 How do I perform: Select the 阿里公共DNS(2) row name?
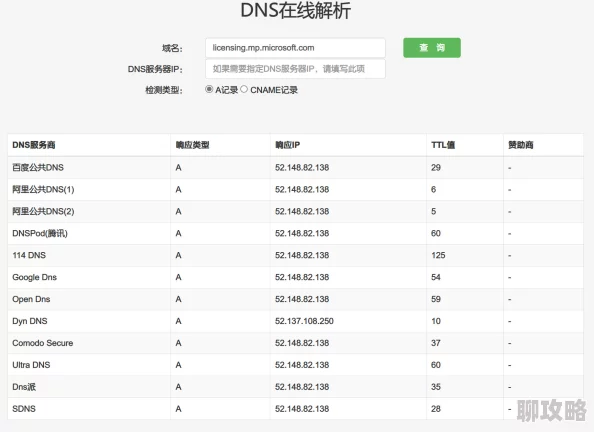43,211
